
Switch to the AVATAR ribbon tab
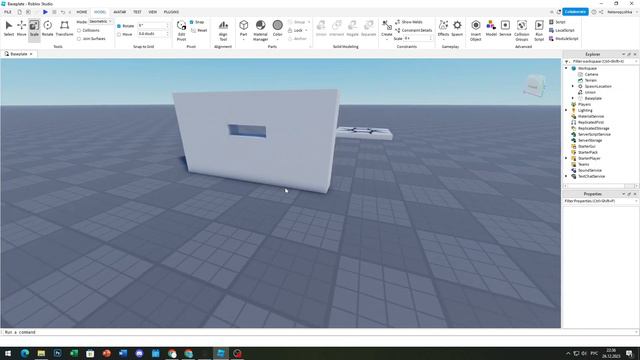click(120, 12)
